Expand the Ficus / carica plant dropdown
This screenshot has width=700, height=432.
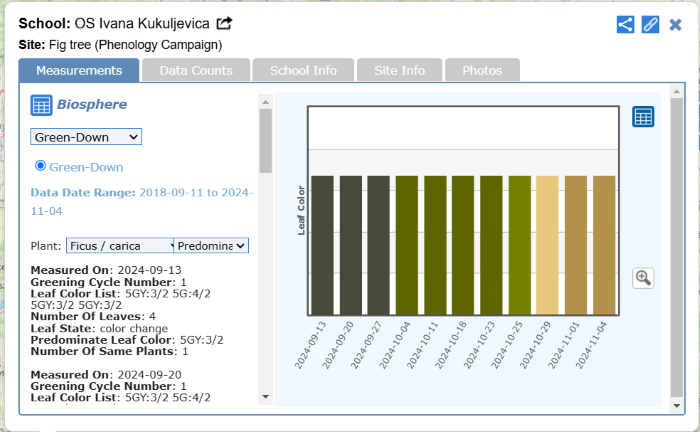(x=119, y=245)
